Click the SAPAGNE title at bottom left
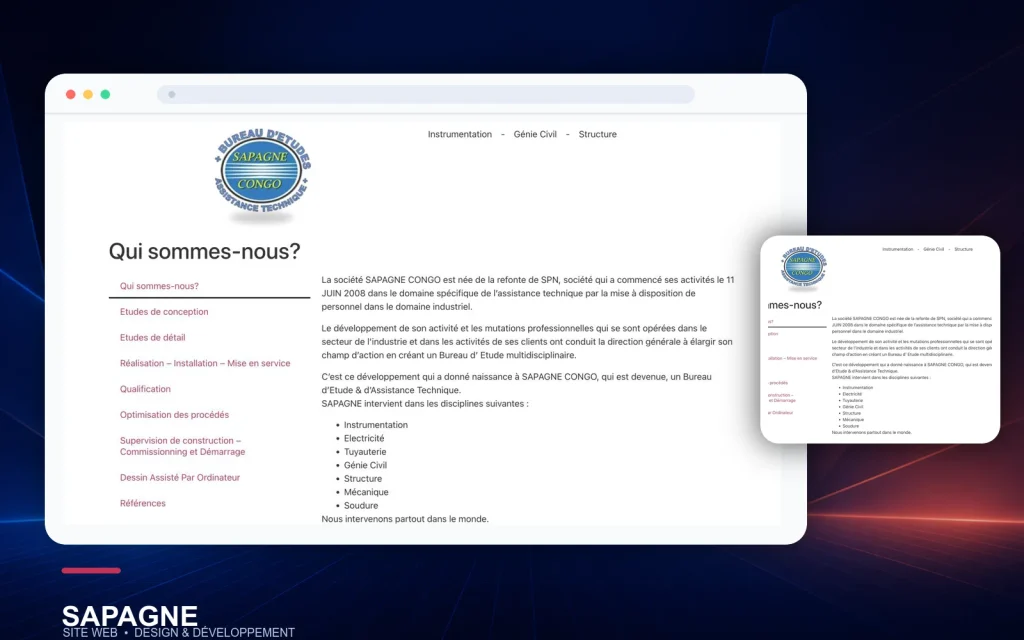This screenshot has height=640, width=1024. (x=130, y=615)
